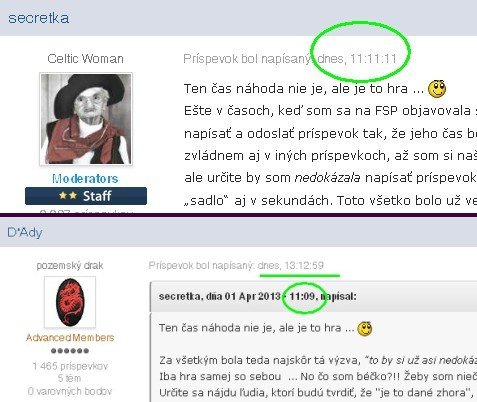Click the rolling-eyes smiley in secretka's post
The width and height of the screenshot is (477, 402).
pyautogui.click(x=437, y=89)
